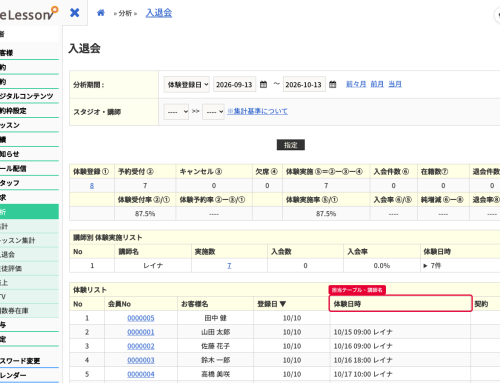This screenshot has width=500, height=383.
Task: Select スタッフ in the sidebar menu
Action: [x=29, y=183]
